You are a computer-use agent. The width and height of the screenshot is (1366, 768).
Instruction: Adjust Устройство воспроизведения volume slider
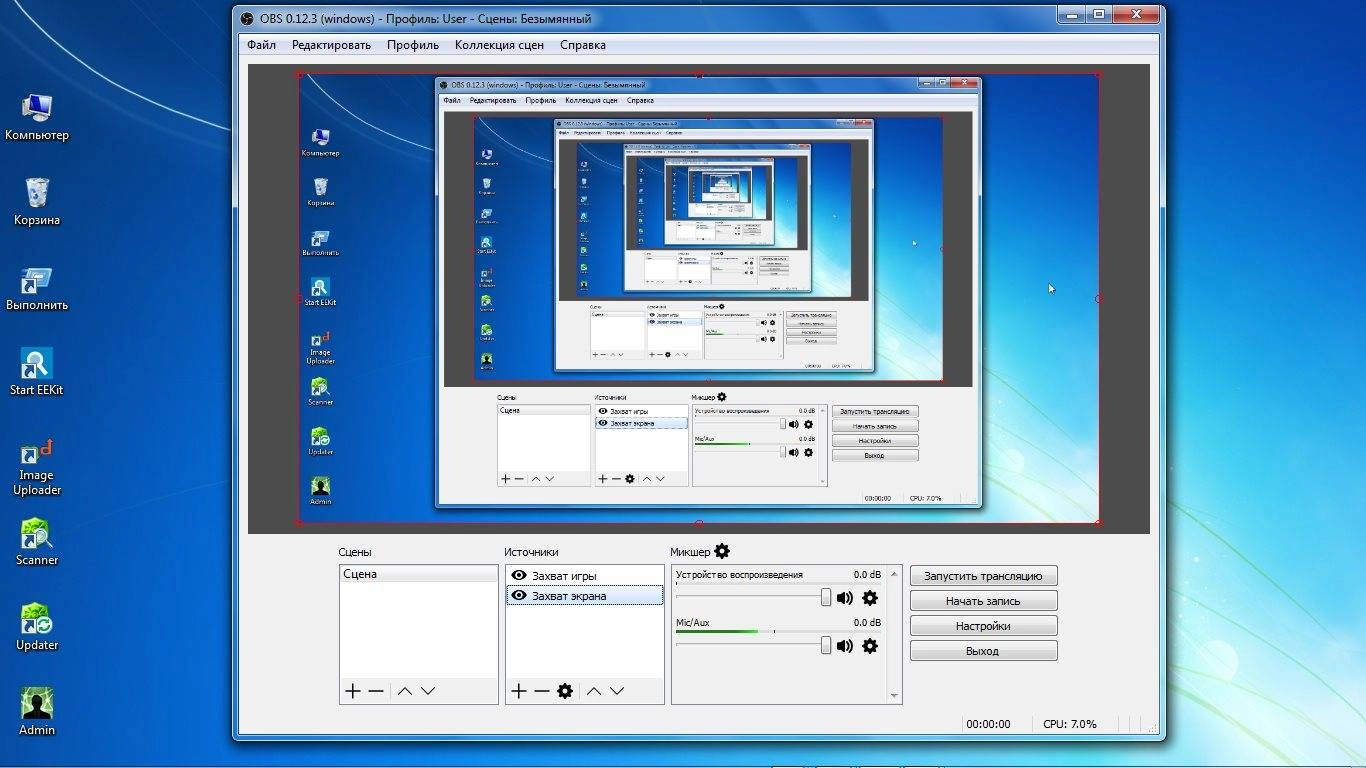tap(826, 597)
